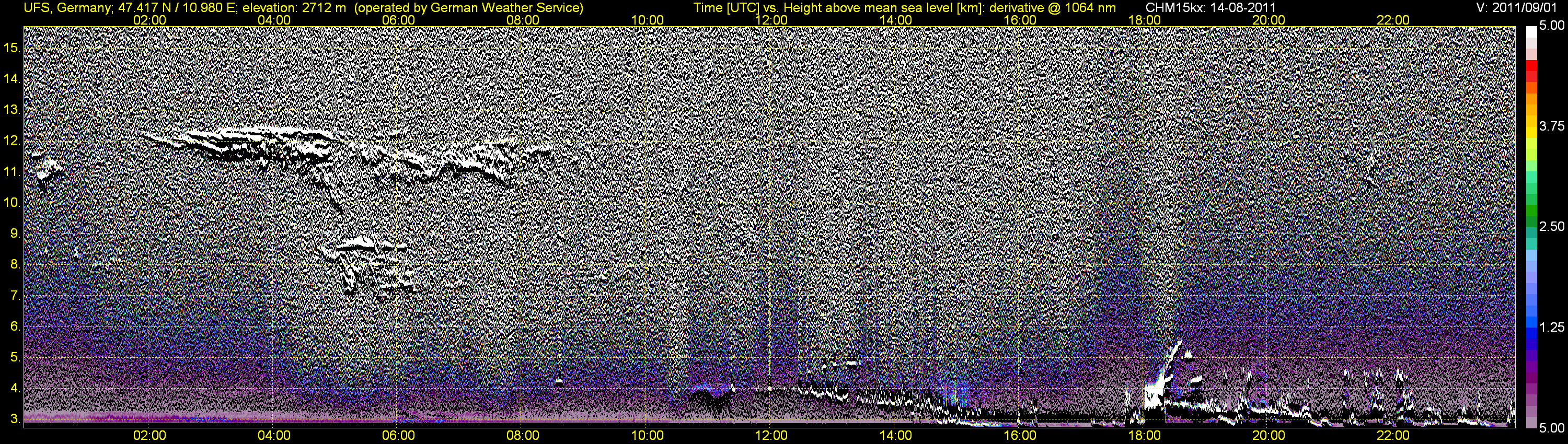Click the "22:00" label on the top time axis
1568x444 pixels.
1393,20
